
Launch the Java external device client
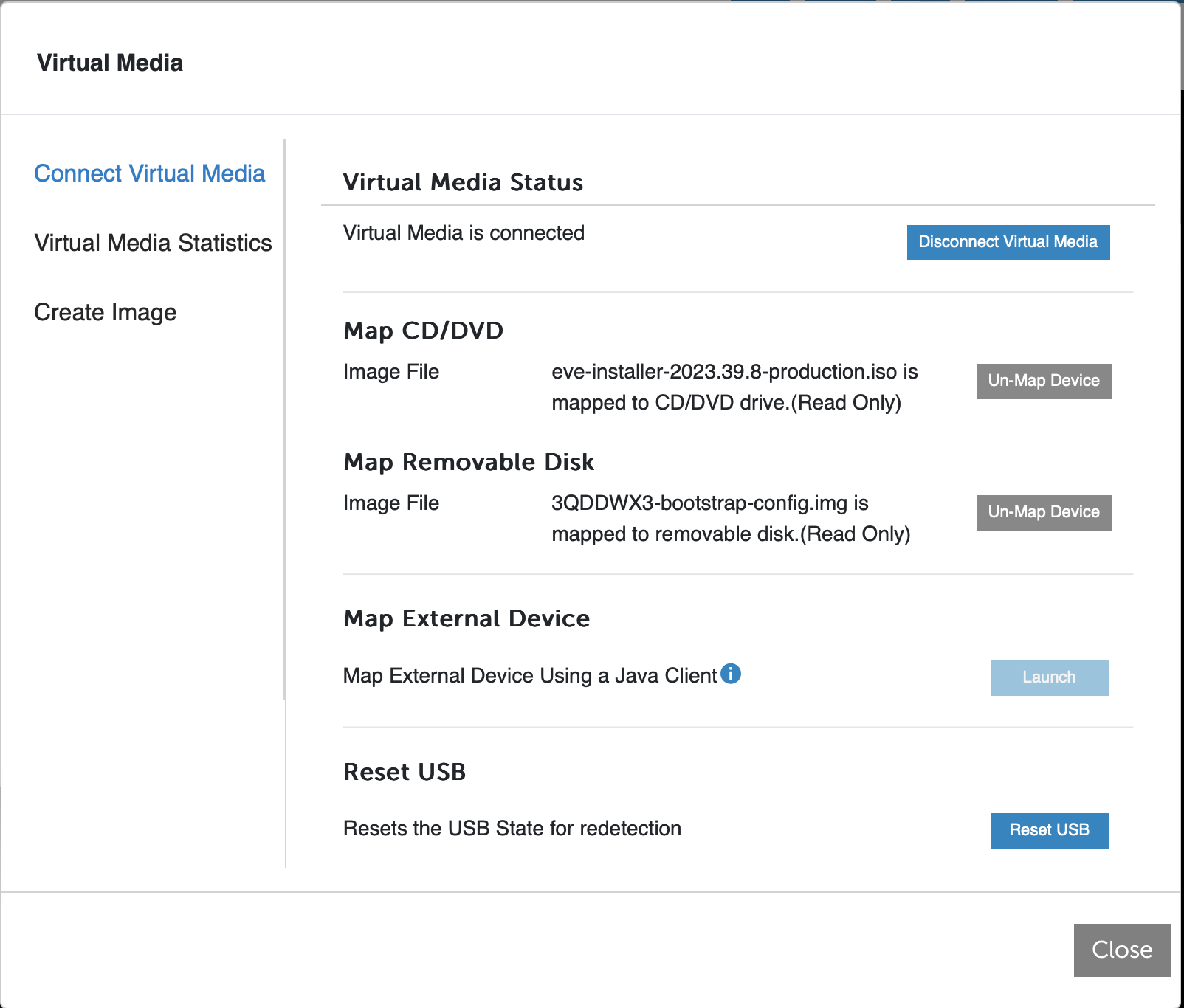(x=1049, y=677)
